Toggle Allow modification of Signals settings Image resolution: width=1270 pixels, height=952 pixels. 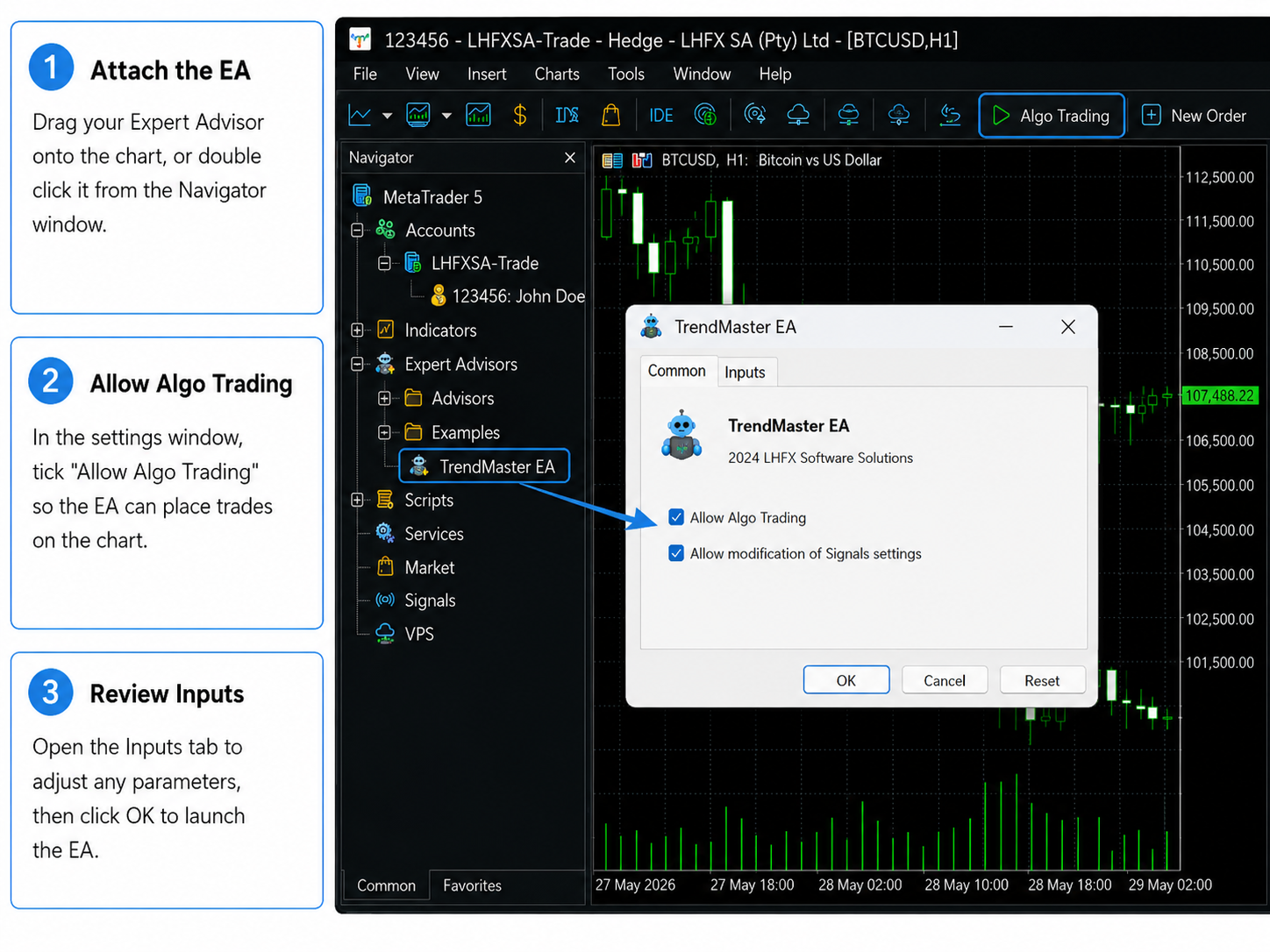click(x=676, y=553)
